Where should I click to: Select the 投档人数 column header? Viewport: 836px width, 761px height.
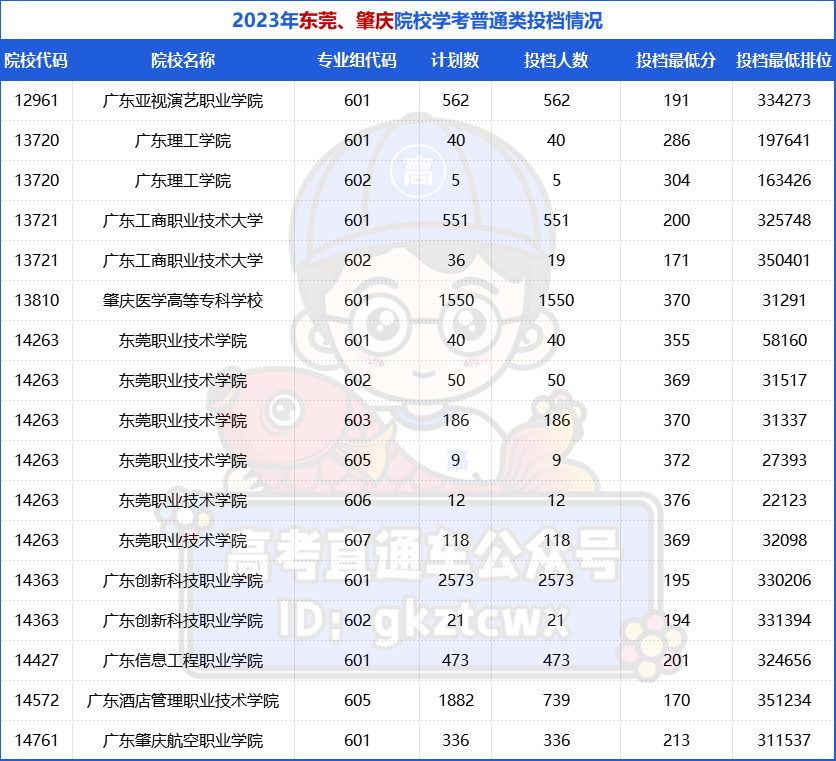coord(556,60)
